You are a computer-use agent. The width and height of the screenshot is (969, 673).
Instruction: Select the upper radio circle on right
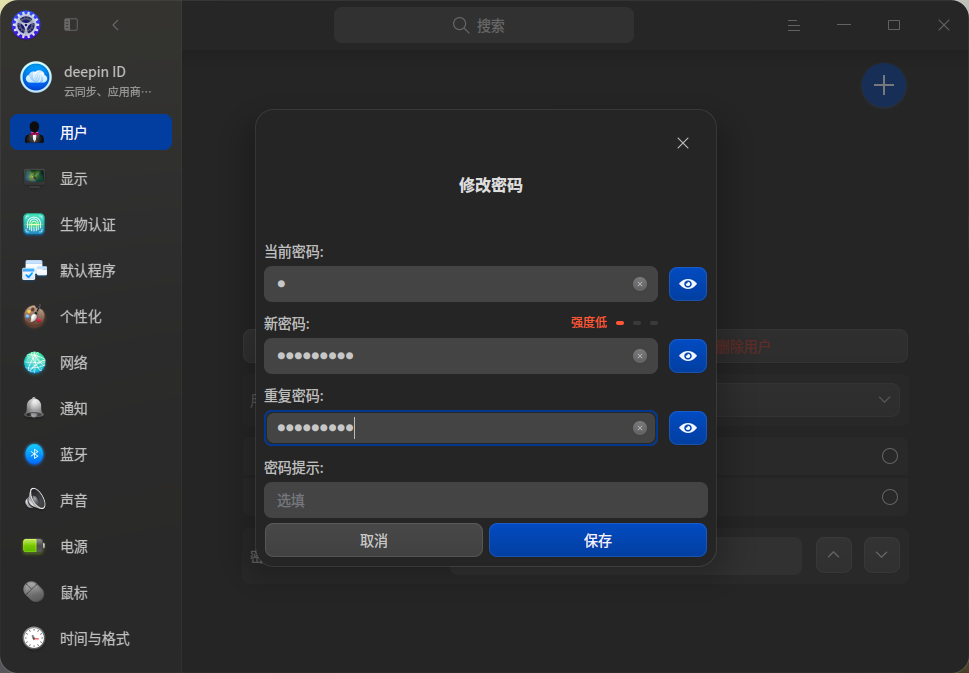click(890, 456)
